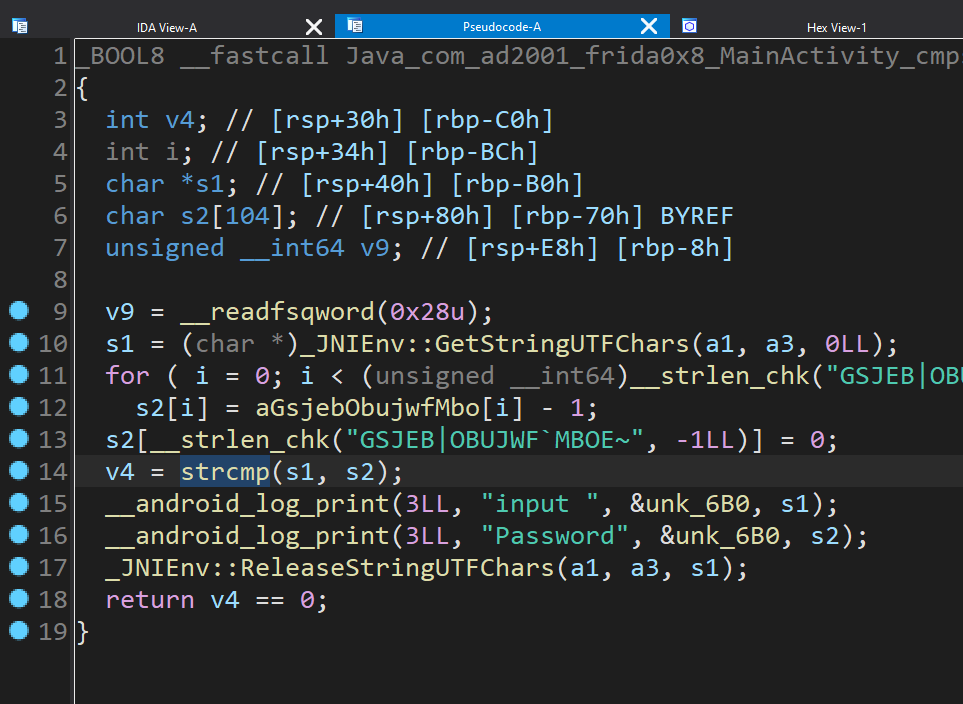963x704 pixels.
Task: Close the Pseudocode-A tab
Action: tap(649, 26)
